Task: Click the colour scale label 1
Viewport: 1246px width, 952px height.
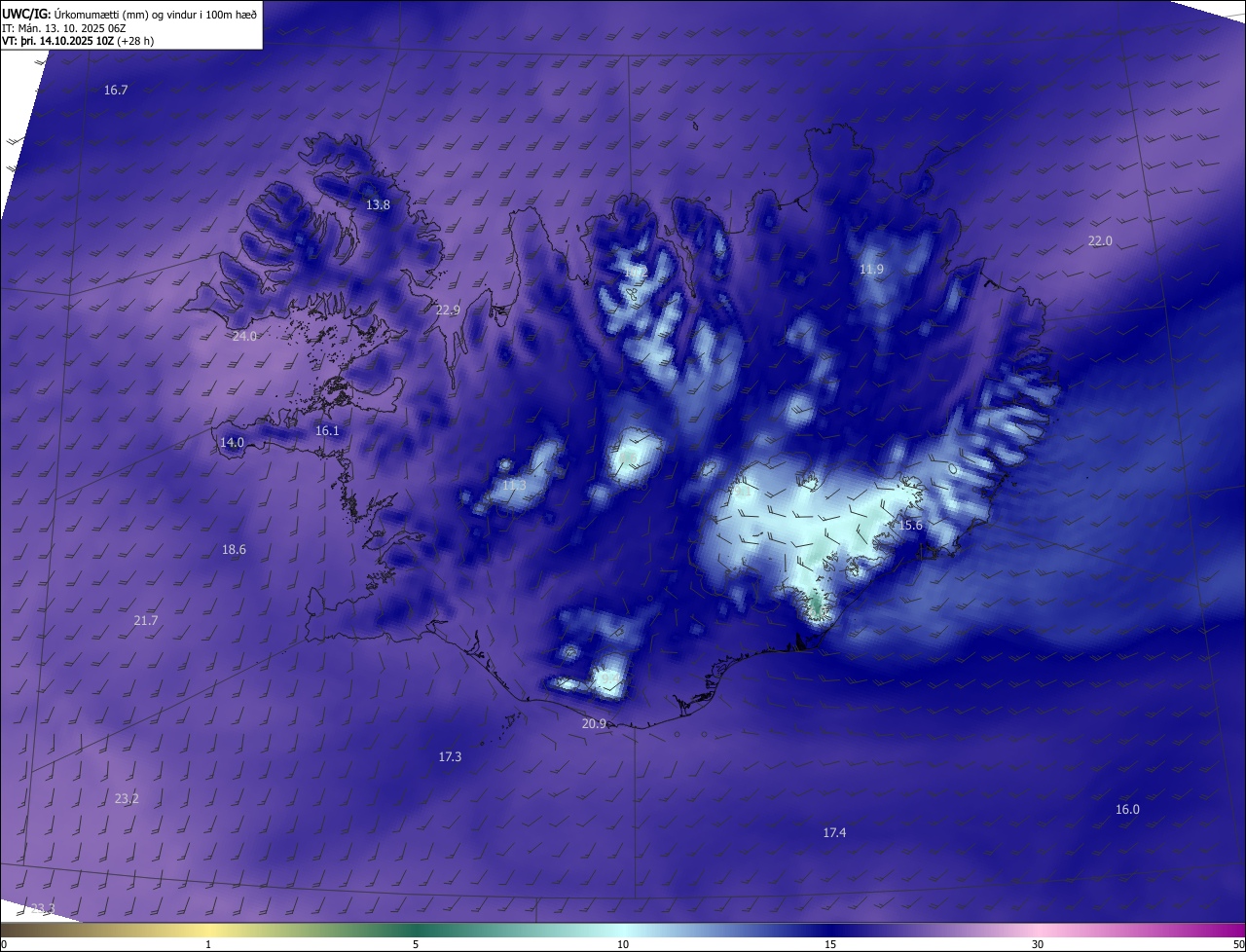Action: (x=208, y=945)
